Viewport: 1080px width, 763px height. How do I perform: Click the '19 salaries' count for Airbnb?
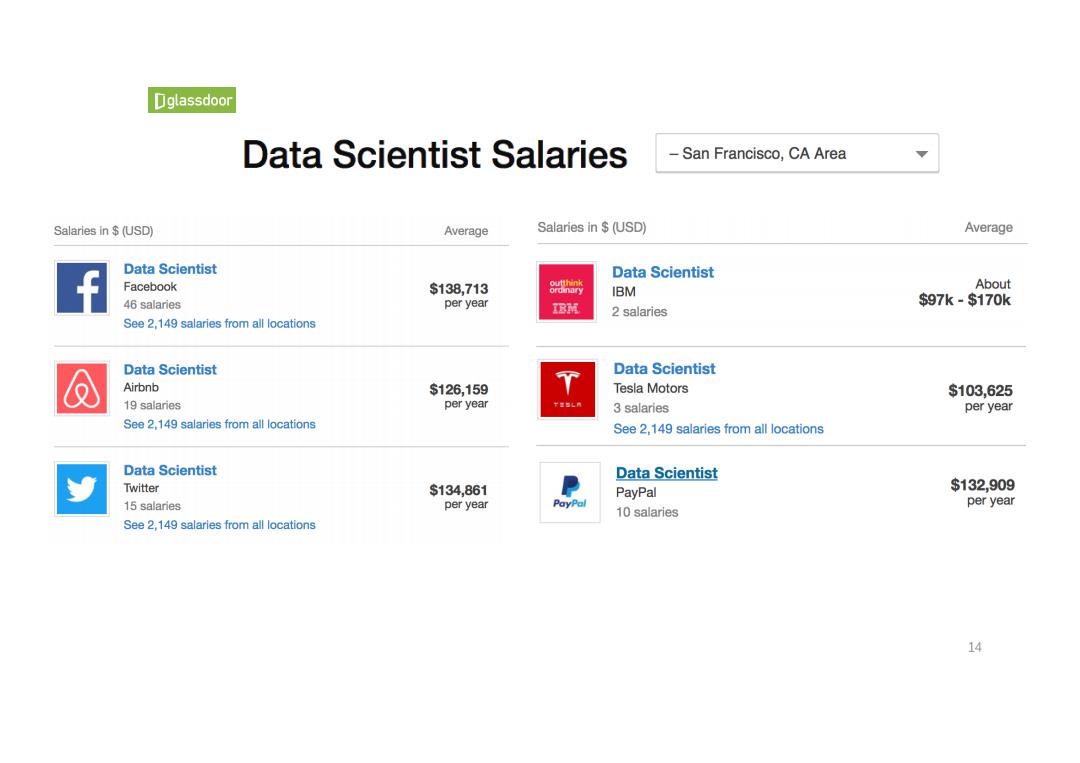[x=152, y=405]
